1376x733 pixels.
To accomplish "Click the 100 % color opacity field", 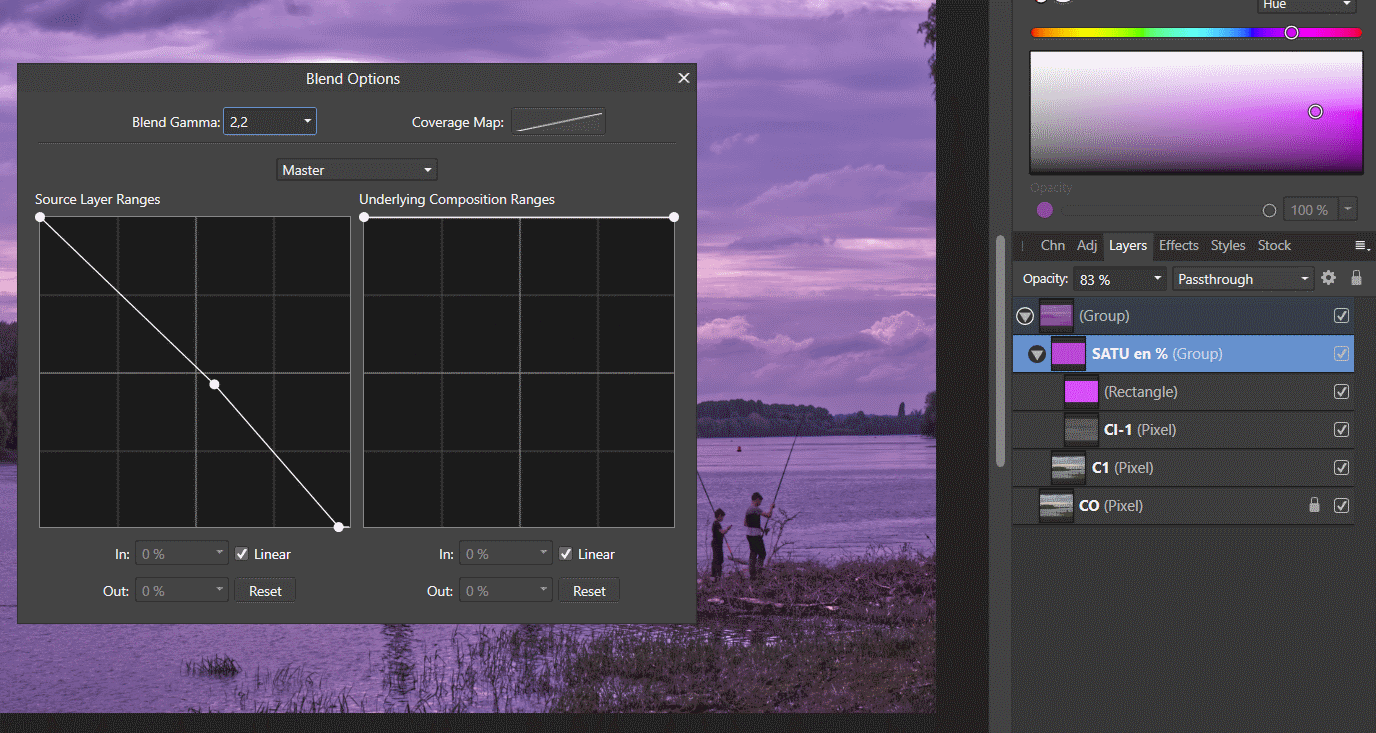I will (1309, 210).
